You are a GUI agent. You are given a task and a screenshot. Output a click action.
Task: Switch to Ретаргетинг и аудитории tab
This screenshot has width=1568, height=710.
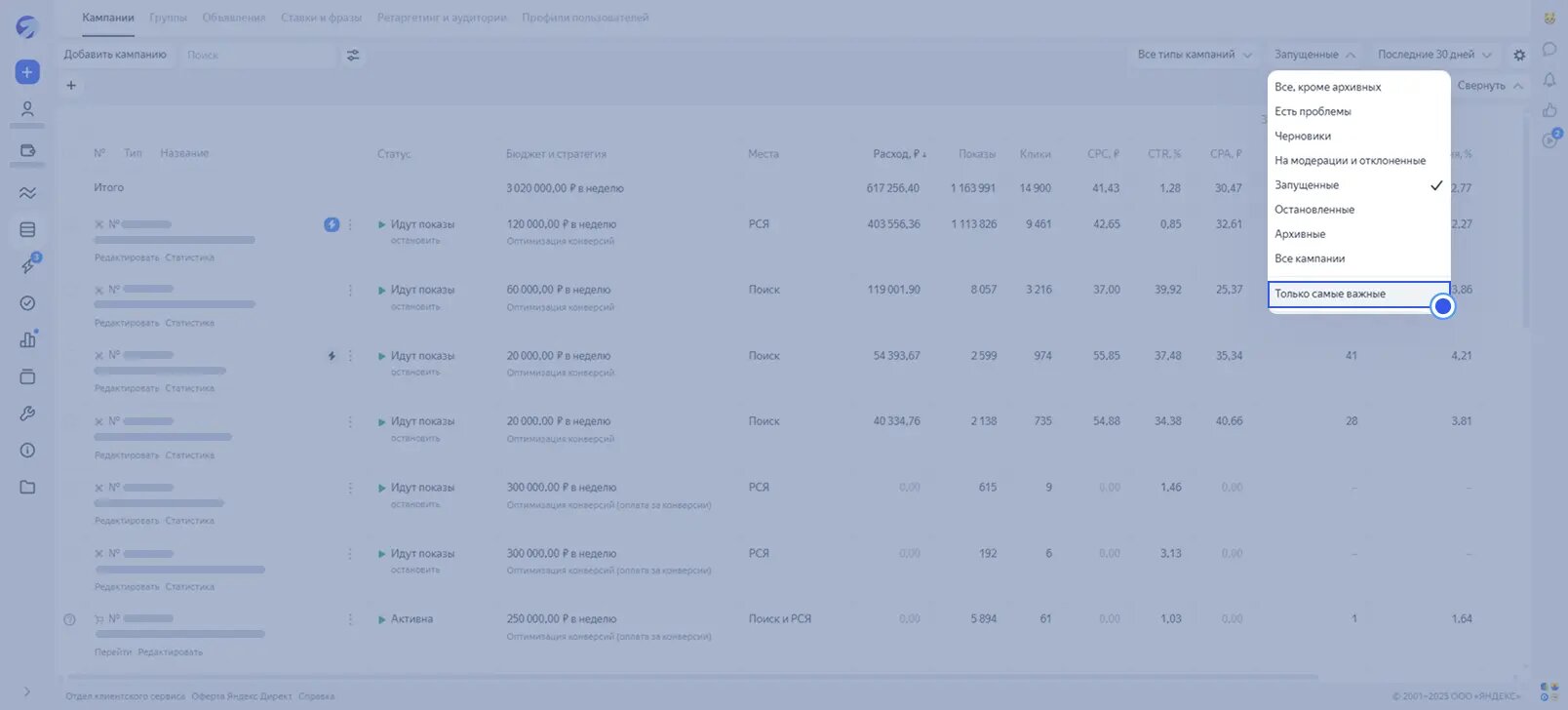442,18
